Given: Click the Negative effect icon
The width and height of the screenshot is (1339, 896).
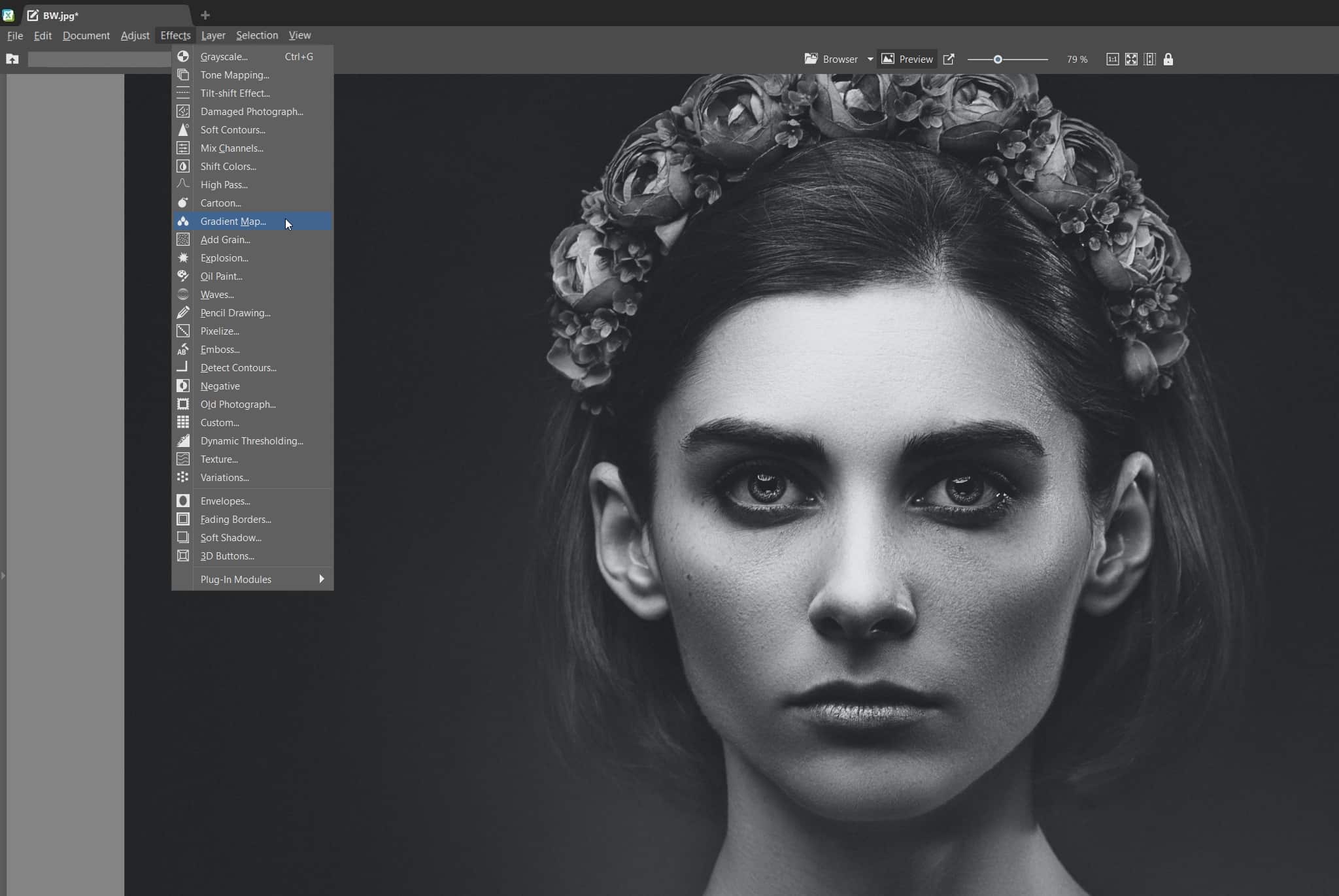Looking at the screenshot, I should coord(183,386).
